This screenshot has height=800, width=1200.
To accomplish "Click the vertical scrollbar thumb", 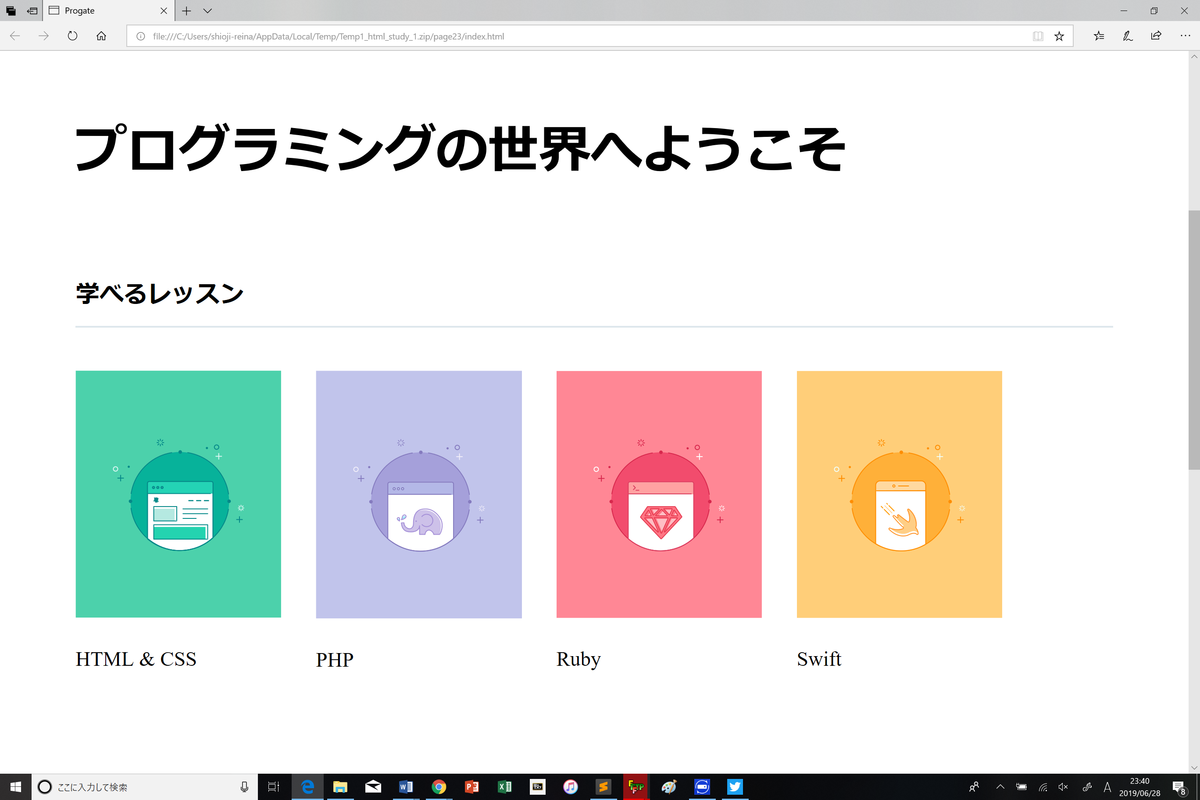I will (x=1193, y=340).
